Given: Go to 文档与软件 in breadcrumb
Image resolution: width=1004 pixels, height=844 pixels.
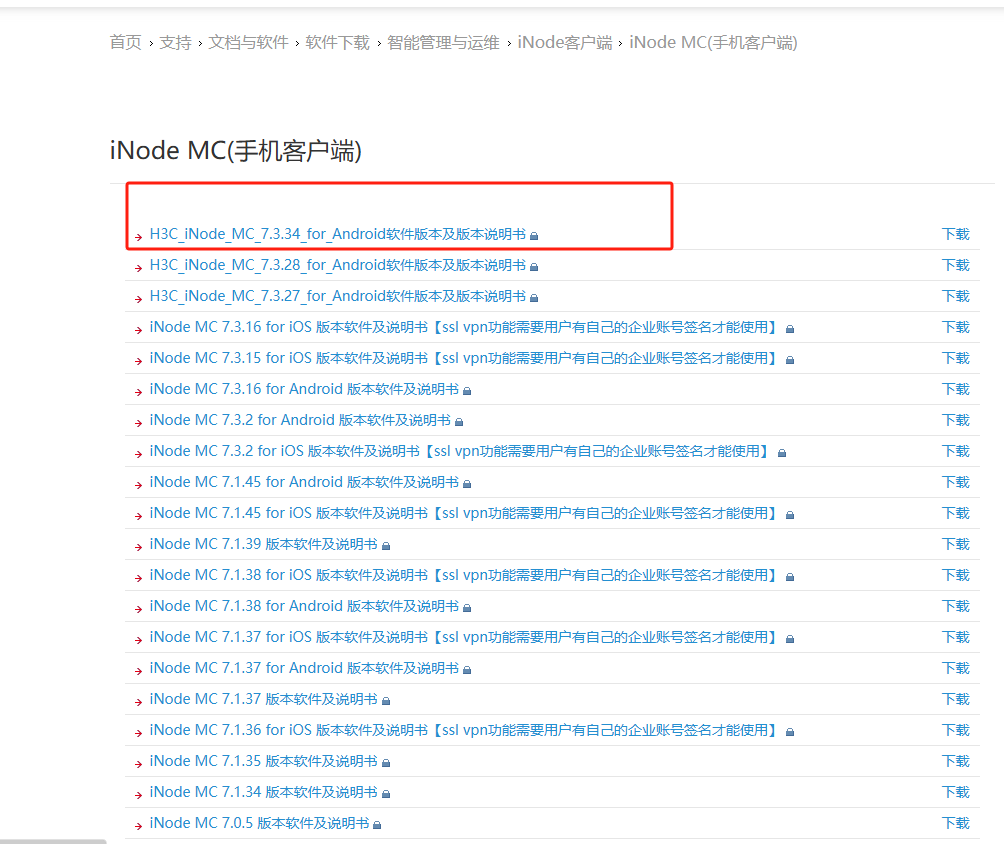Looking at the screenshot, I should (x=248, y=43).
